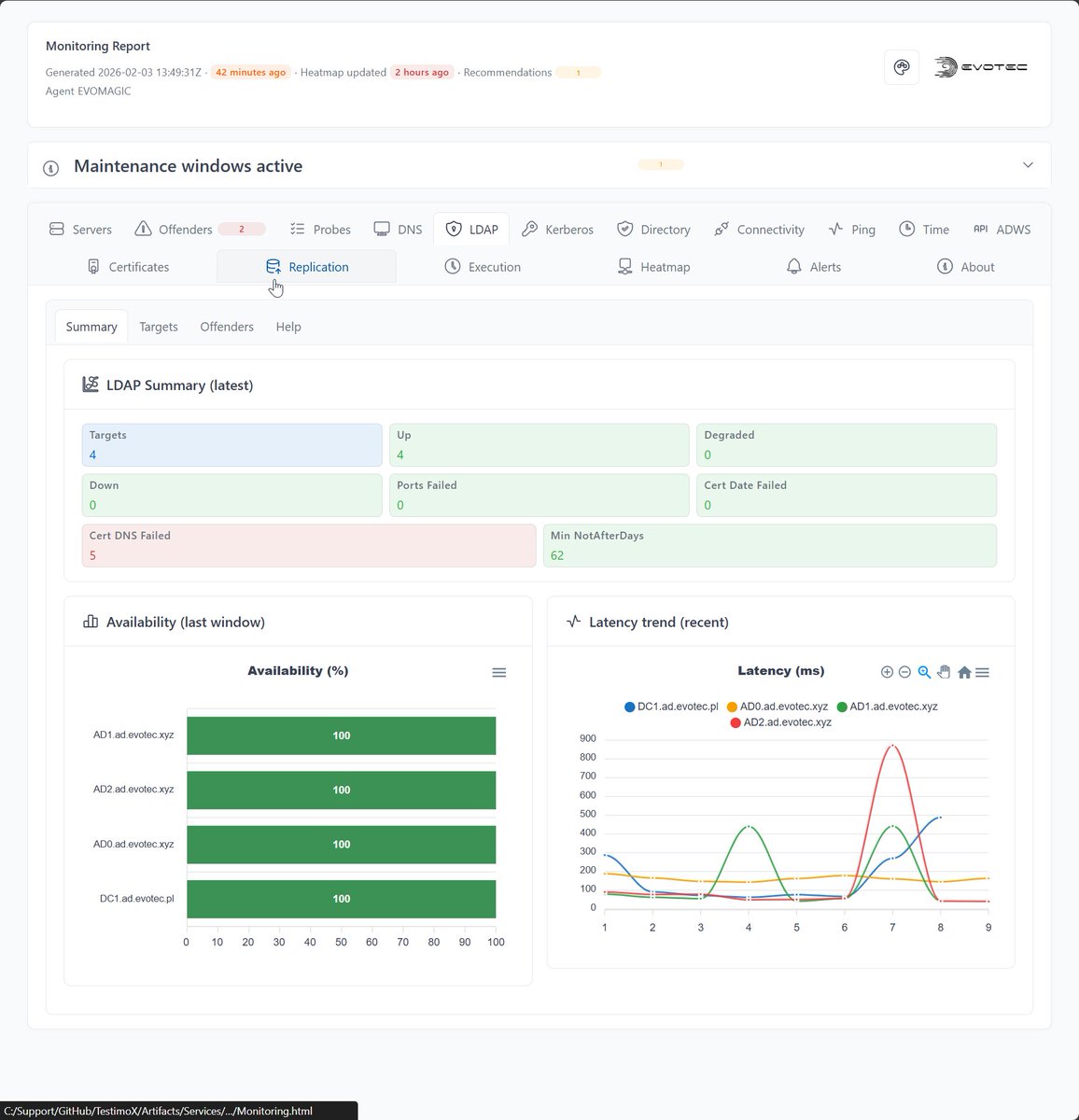
Task: Expand the Maintenance windows active chevron
Action: [x=1028, y=165]
